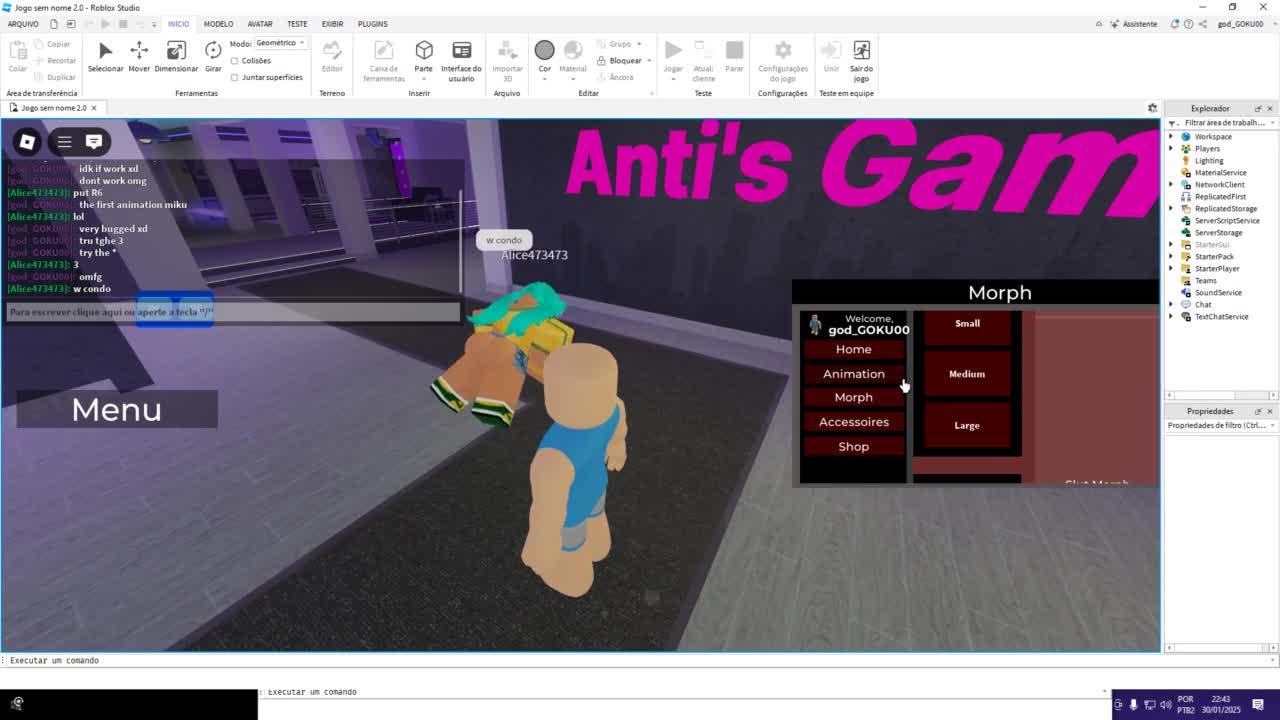The height and width of the screenshot is (720, 1280).
Task: Activate the Dimensionar scale tool
Action: (x=176, y=56)
